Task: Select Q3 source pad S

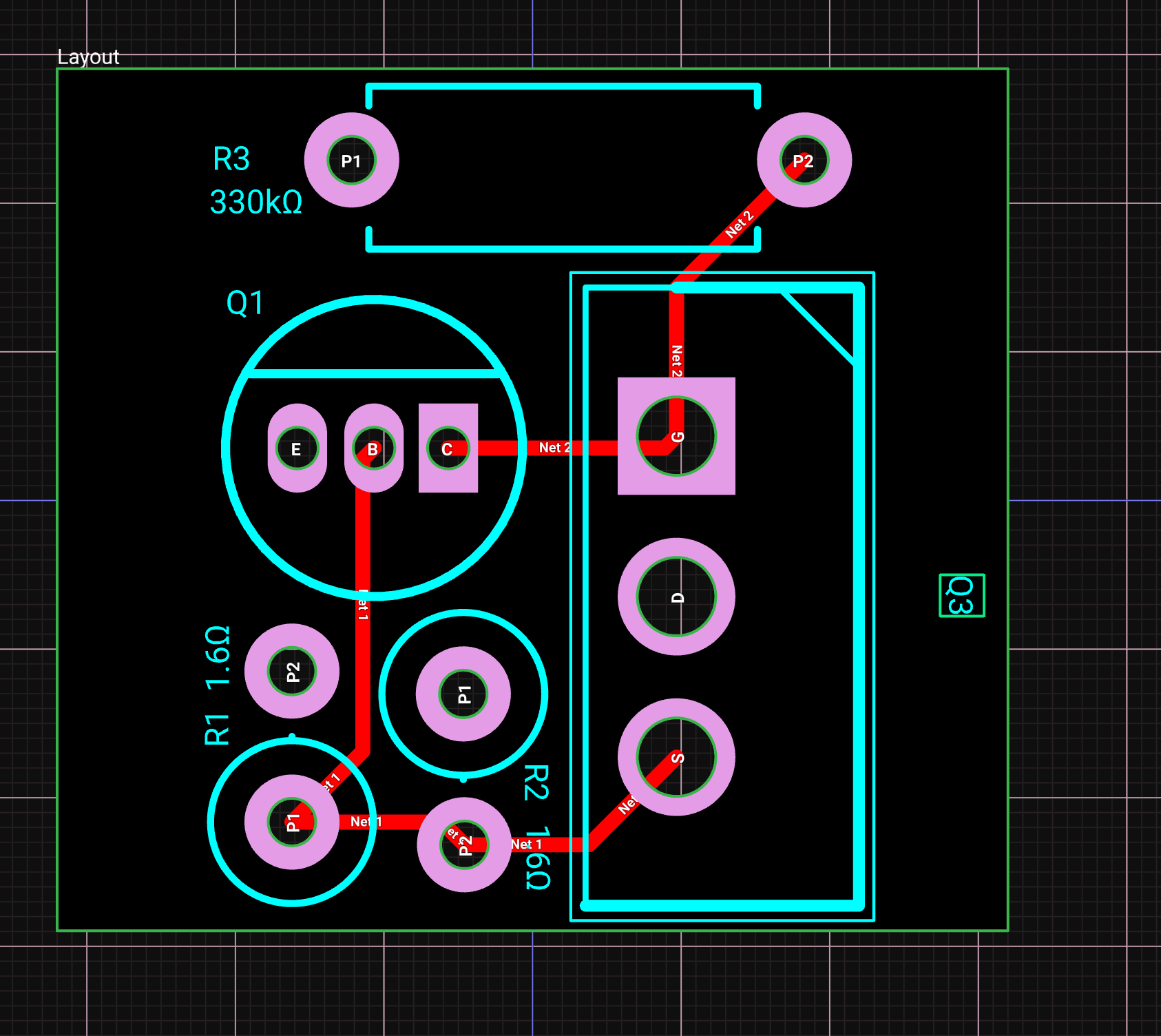Action: [x=676, y=757]
